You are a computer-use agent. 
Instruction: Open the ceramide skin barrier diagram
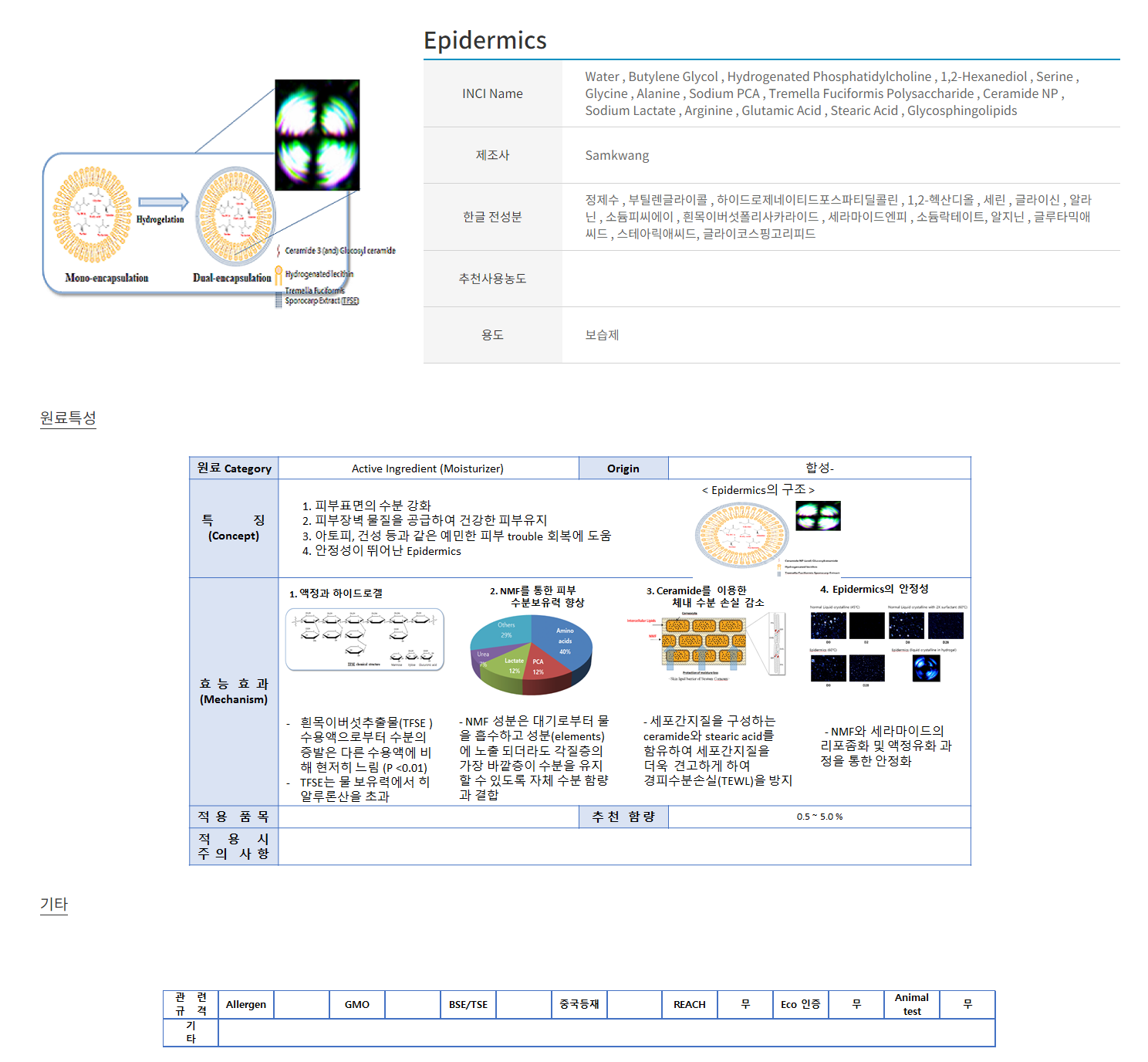click(x=706, y=645)
